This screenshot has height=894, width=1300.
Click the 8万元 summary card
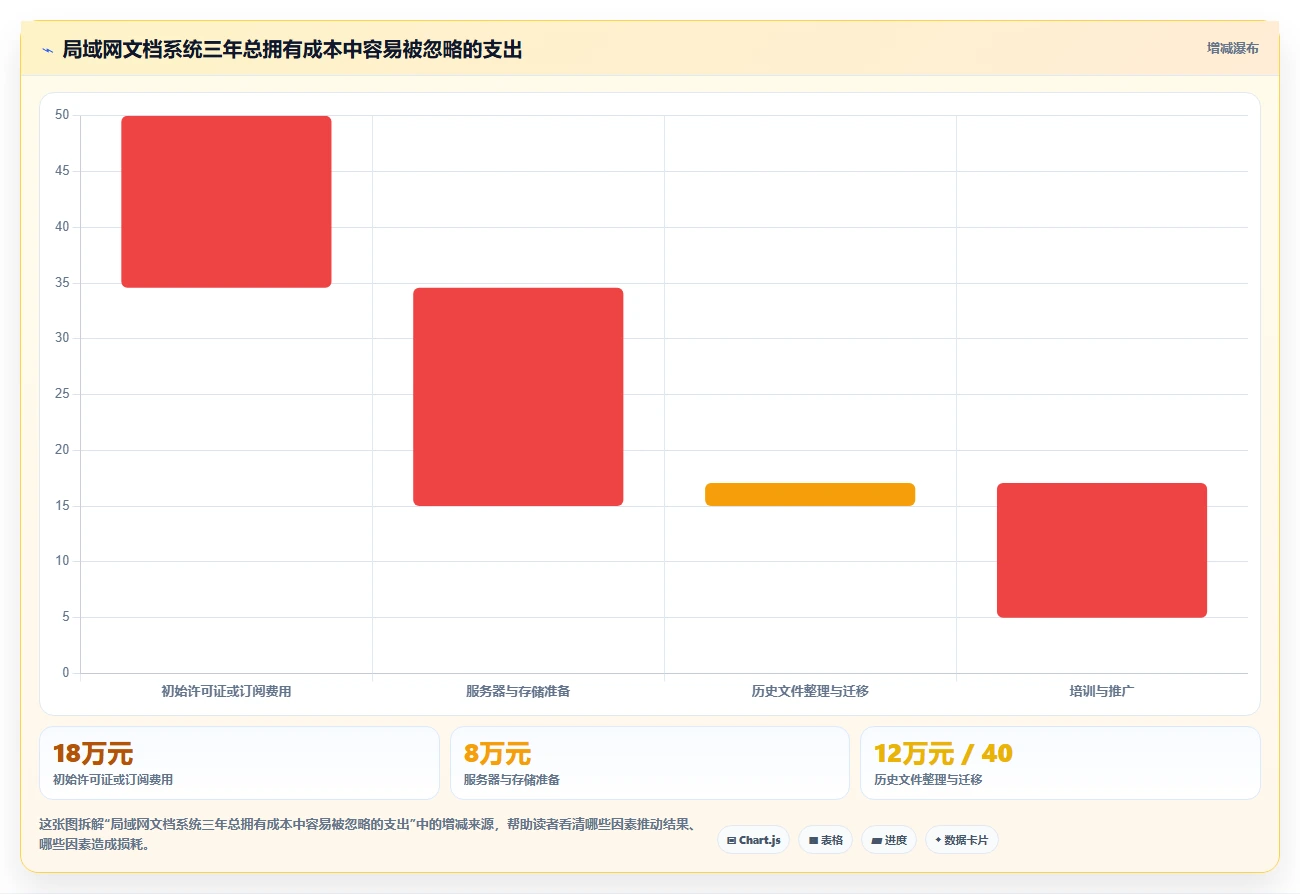click(x=650, y=763)
